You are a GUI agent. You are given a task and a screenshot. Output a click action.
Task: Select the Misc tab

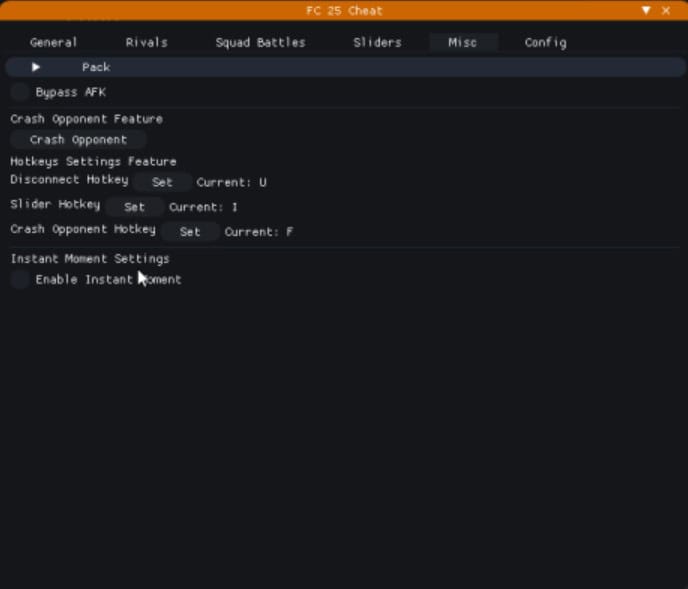[462, 43]
